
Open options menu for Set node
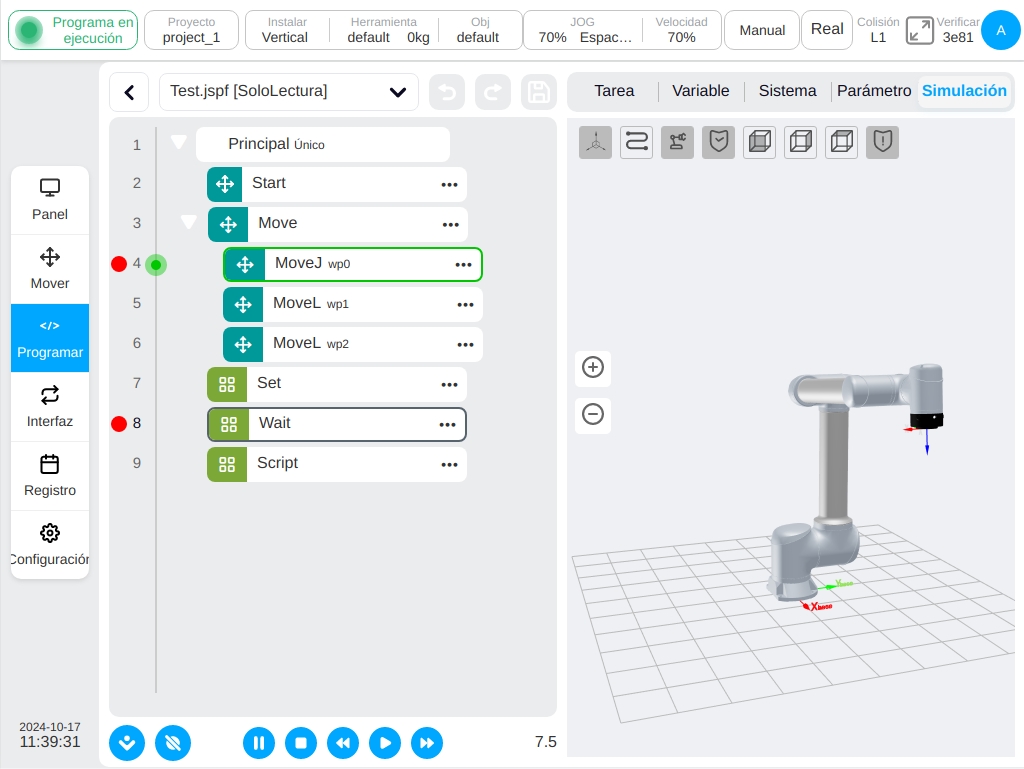point(449,384)
